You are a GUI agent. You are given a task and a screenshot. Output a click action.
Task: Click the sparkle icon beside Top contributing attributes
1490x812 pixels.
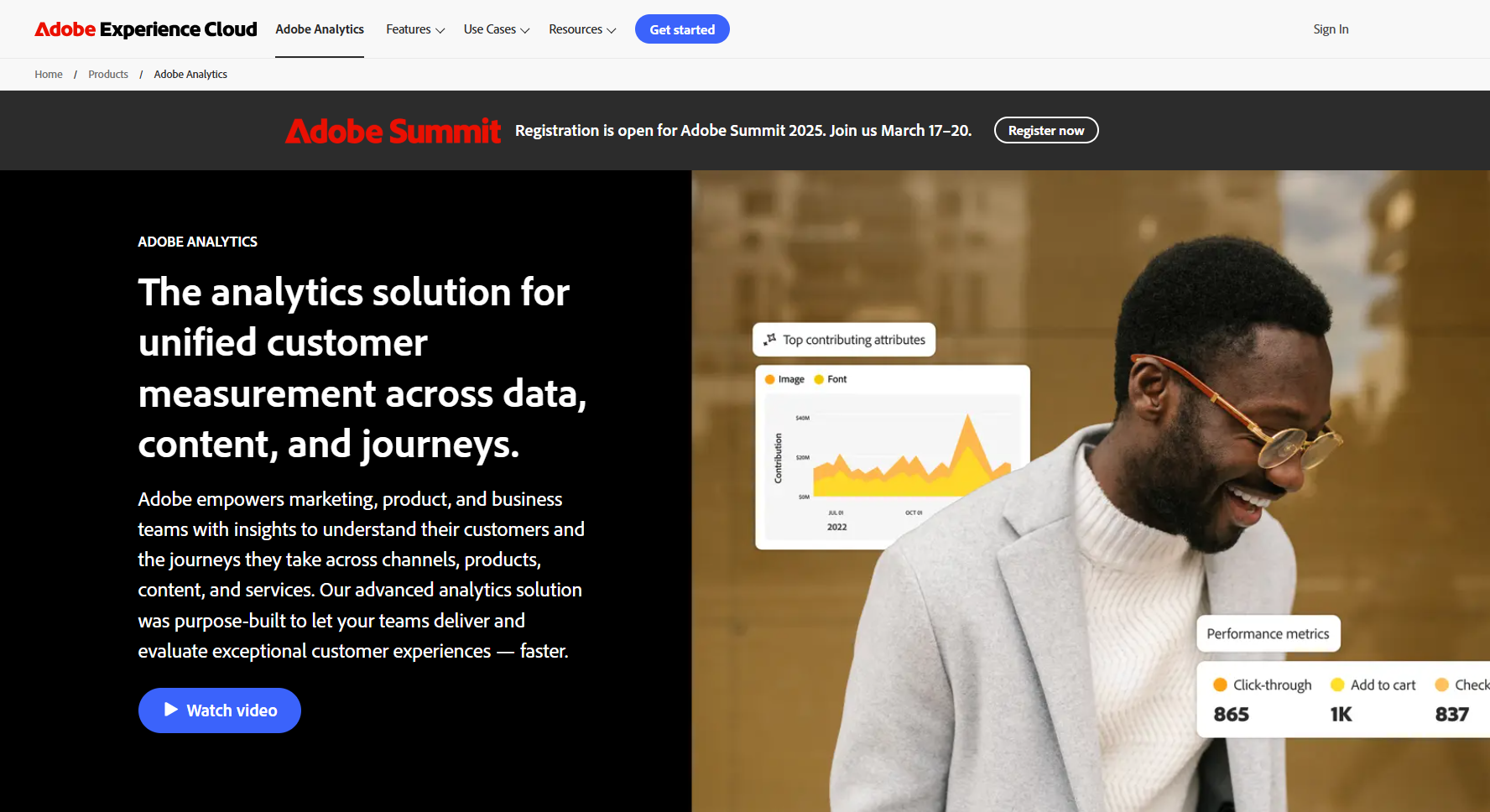click(769, 340)
